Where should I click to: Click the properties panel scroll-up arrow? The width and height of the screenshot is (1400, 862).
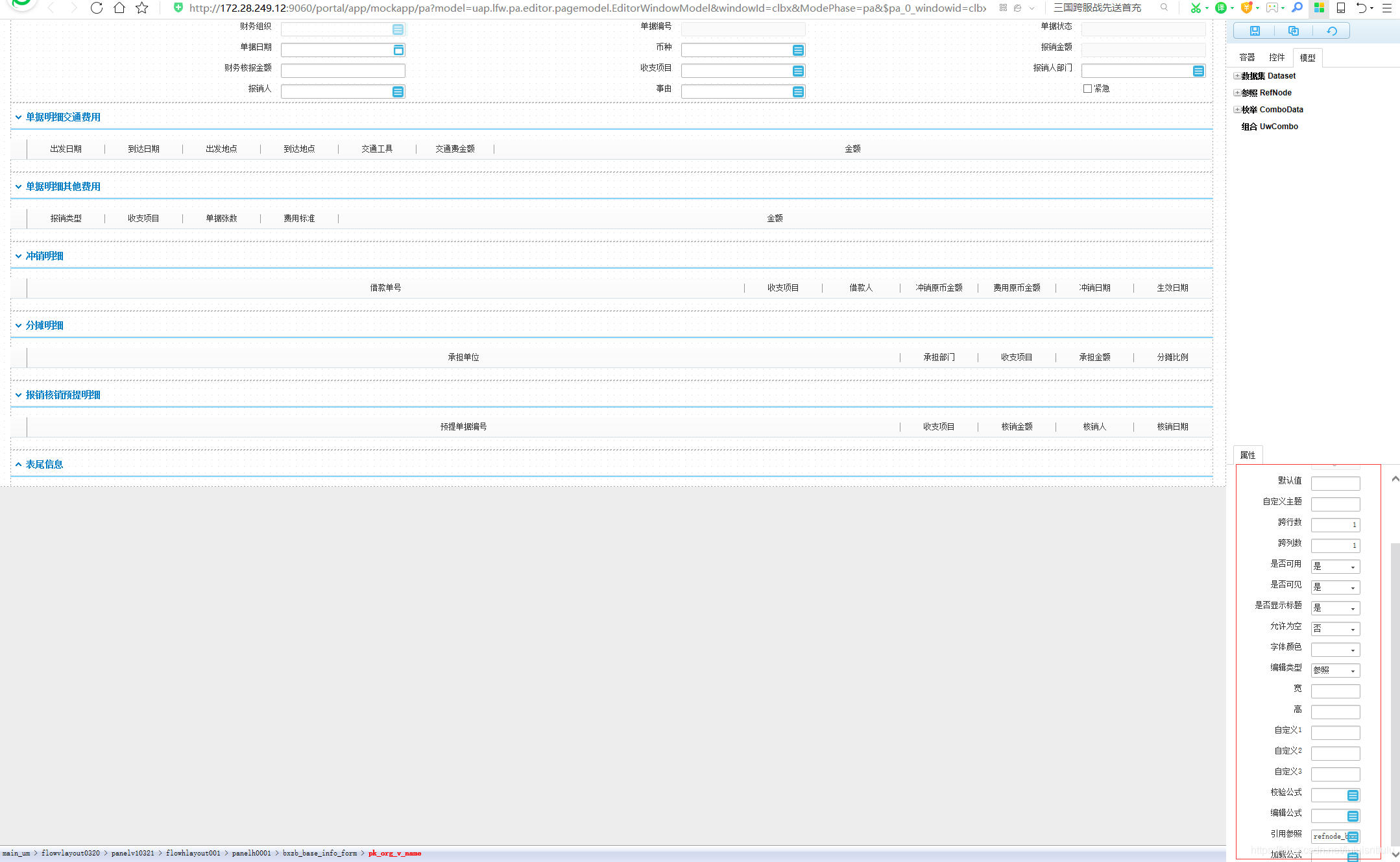pyautogui.click(x=1395, y=479)
